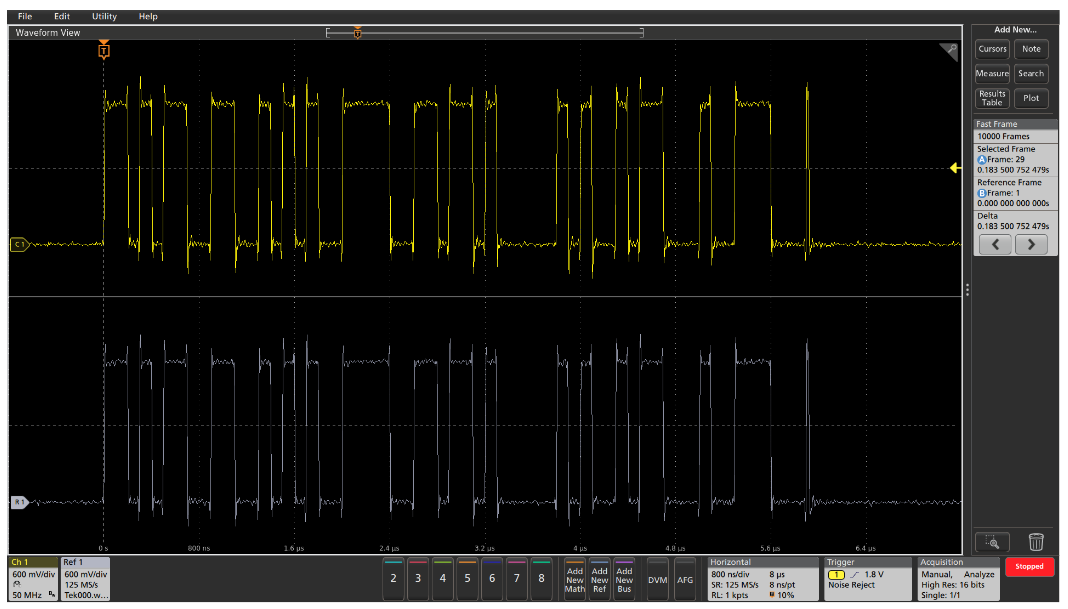1068x609 pixels.
Task: Turn on channel 2
Action: pos(393,578)
